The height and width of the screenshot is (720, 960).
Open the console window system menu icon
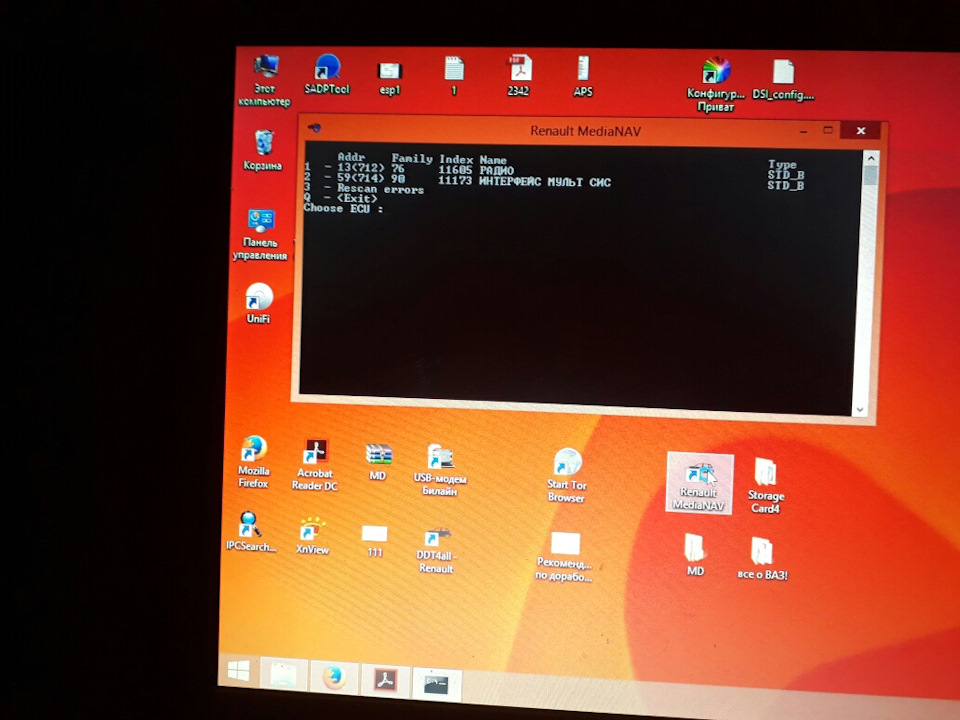tap(314, 128)
